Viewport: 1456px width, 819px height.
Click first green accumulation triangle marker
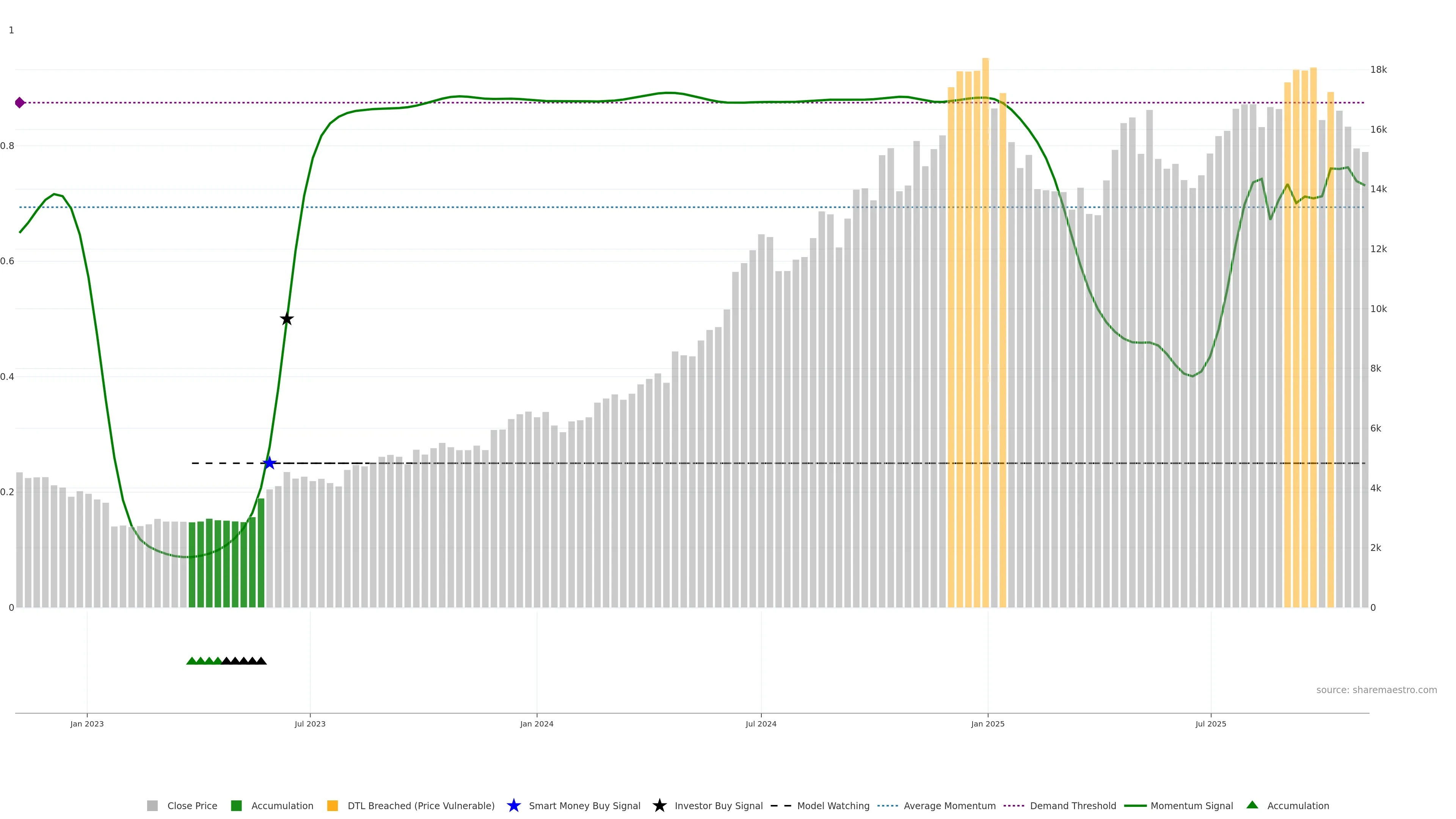pos(191,661)
